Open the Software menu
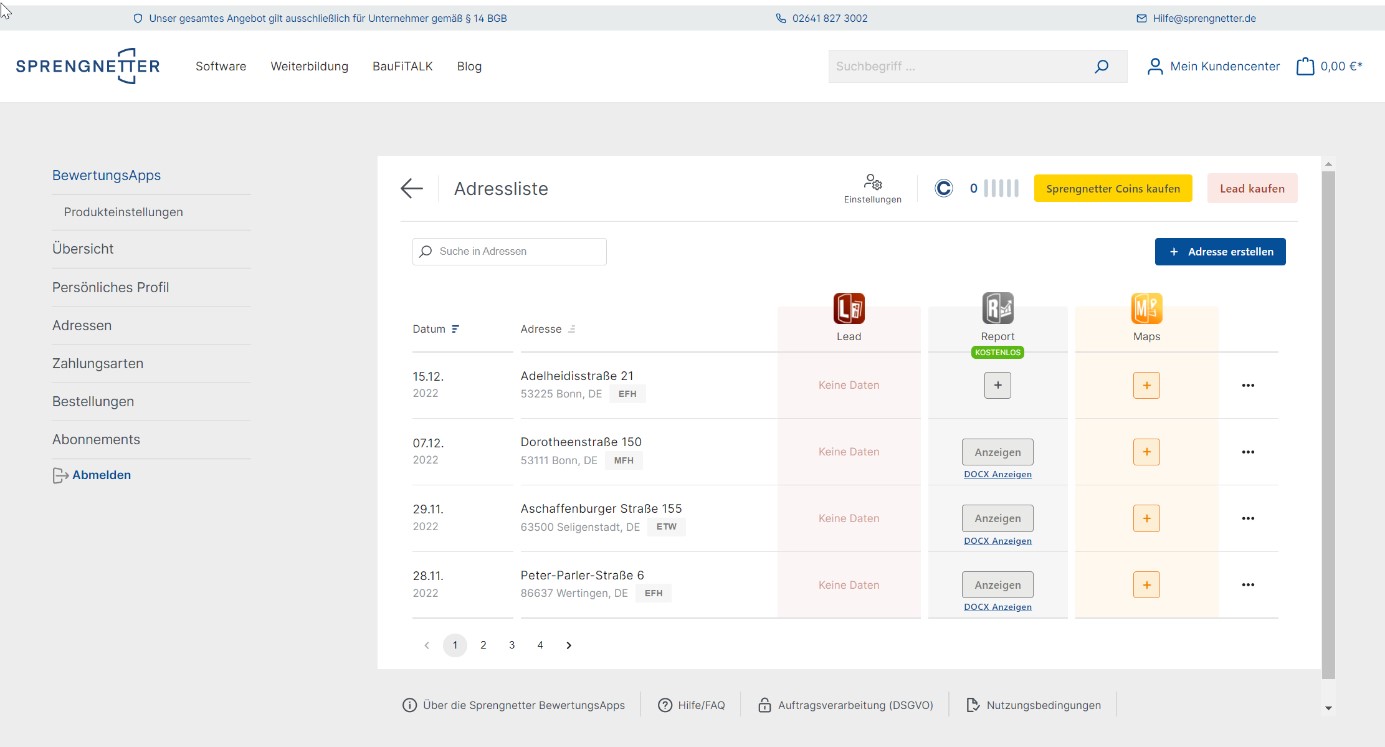The image size is (1385, 747). pos(221,66)
